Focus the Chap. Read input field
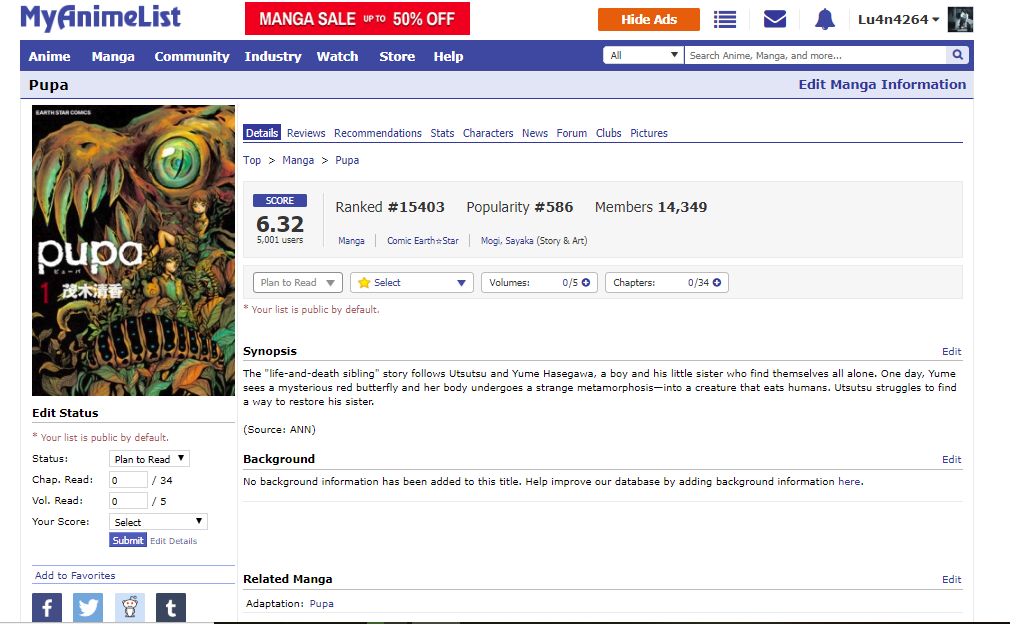 pos(128,480)
